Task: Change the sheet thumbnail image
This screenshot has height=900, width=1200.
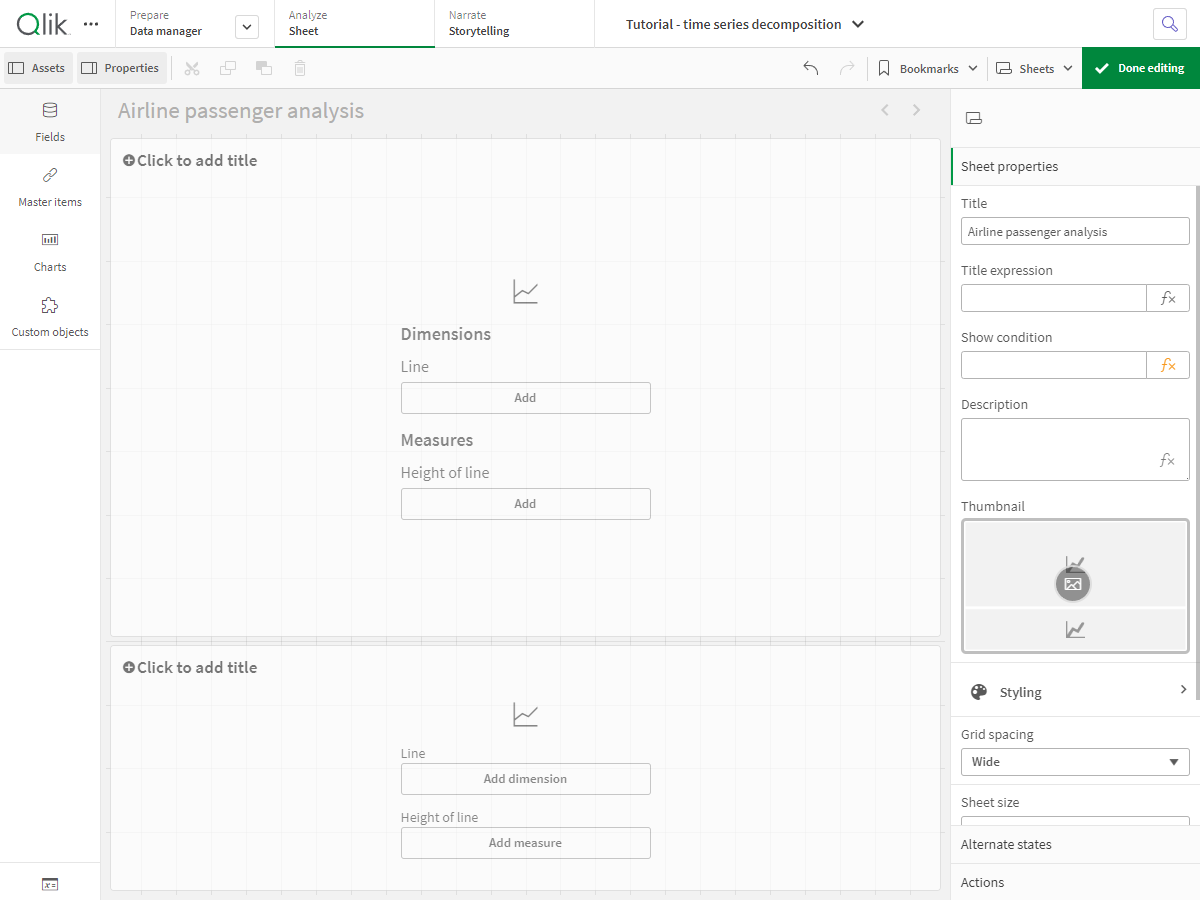Action: 1073,583
